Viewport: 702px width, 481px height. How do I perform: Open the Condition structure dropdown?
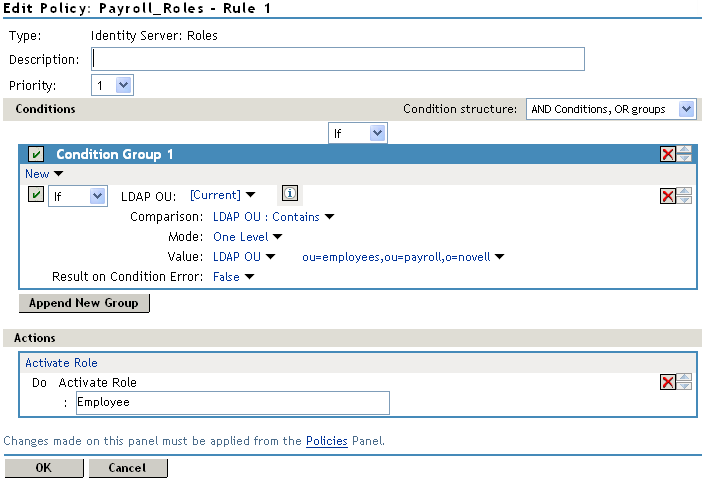610,109
